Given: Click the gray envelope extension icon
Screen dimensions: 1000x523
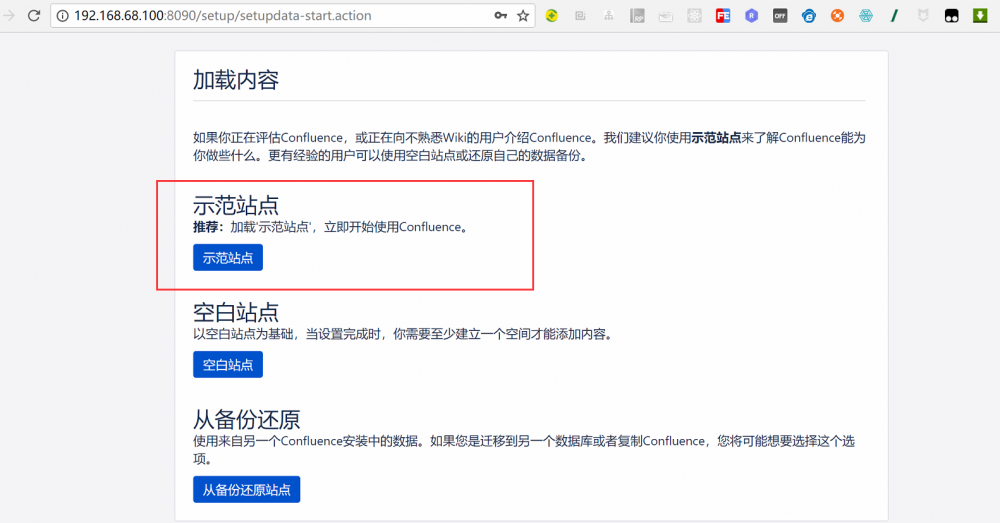Looking at the screenshot, I should (x=666, y=16).
